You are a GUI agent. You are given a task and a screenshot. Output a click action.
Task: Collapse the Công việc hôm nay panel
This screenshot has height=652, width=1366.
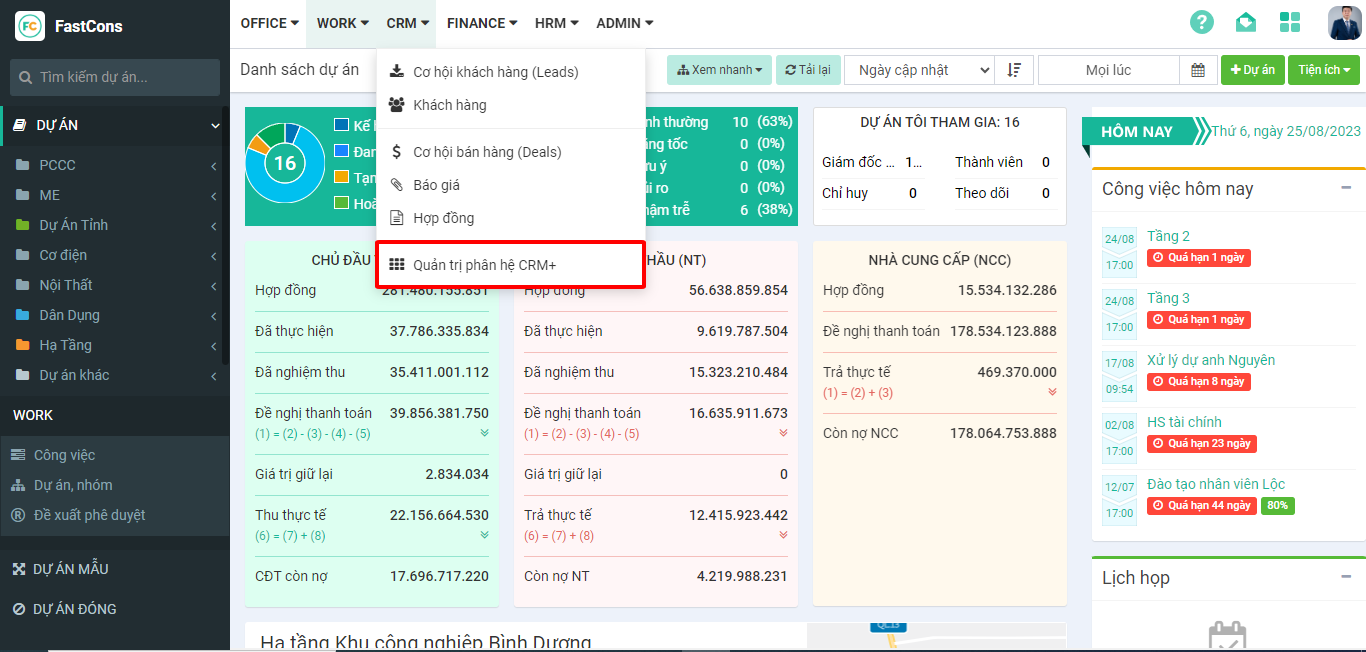(1346, 188)
